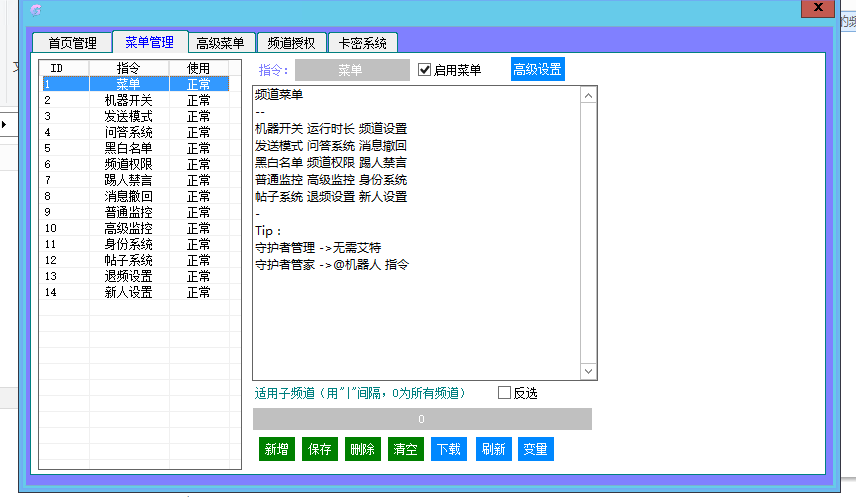Select the 消息撤回 row
The width and height of the screenshot is (856, 497).
135,196
